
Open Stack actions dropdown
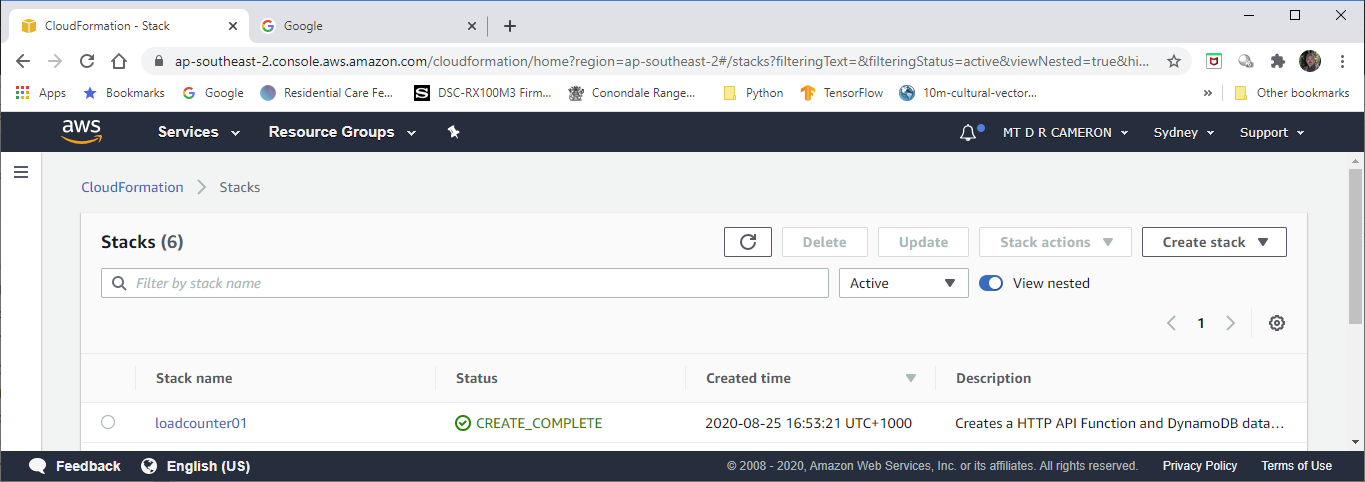[1055, 242]
